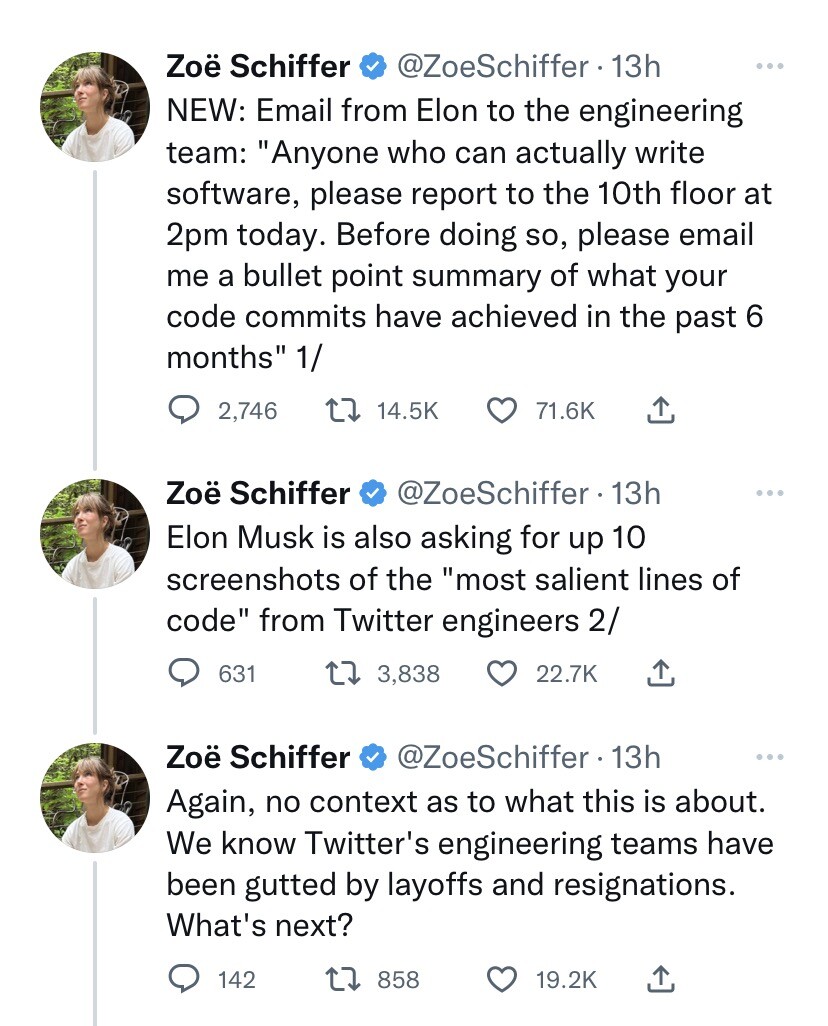Reply to the tweet with 631 replies
This screenshot has height=1026, width=828.
tap(183, 674)
